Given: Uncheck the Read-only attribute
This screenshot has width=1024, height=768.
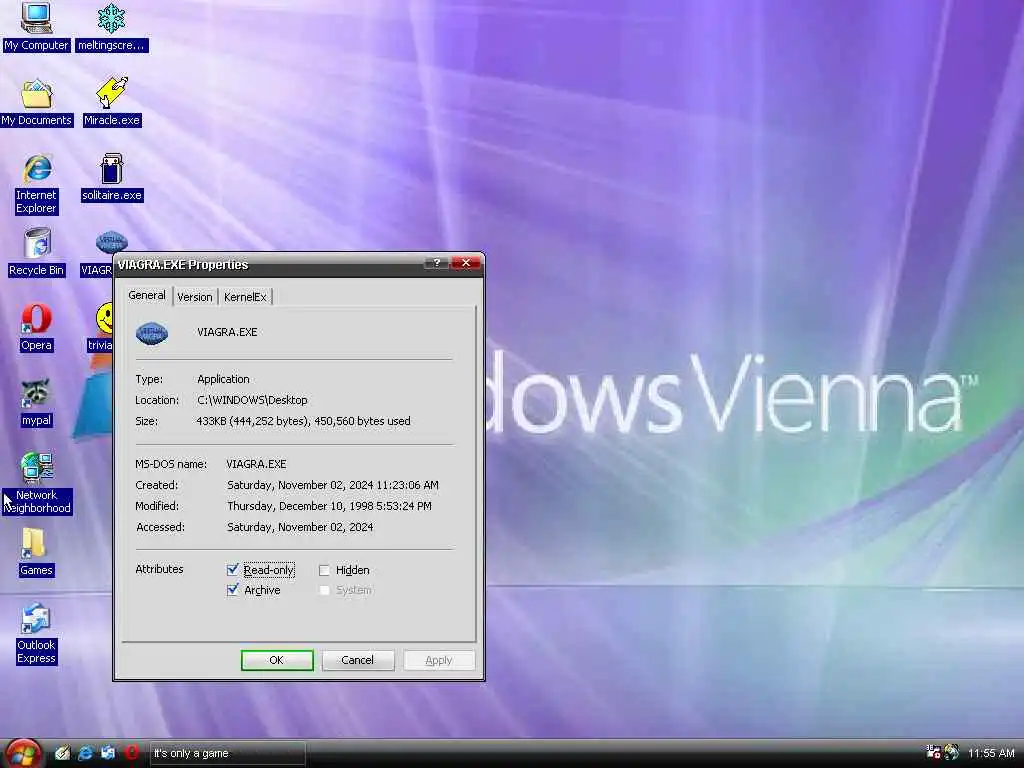Looking at the screenshot, I should tap(232, 569).
